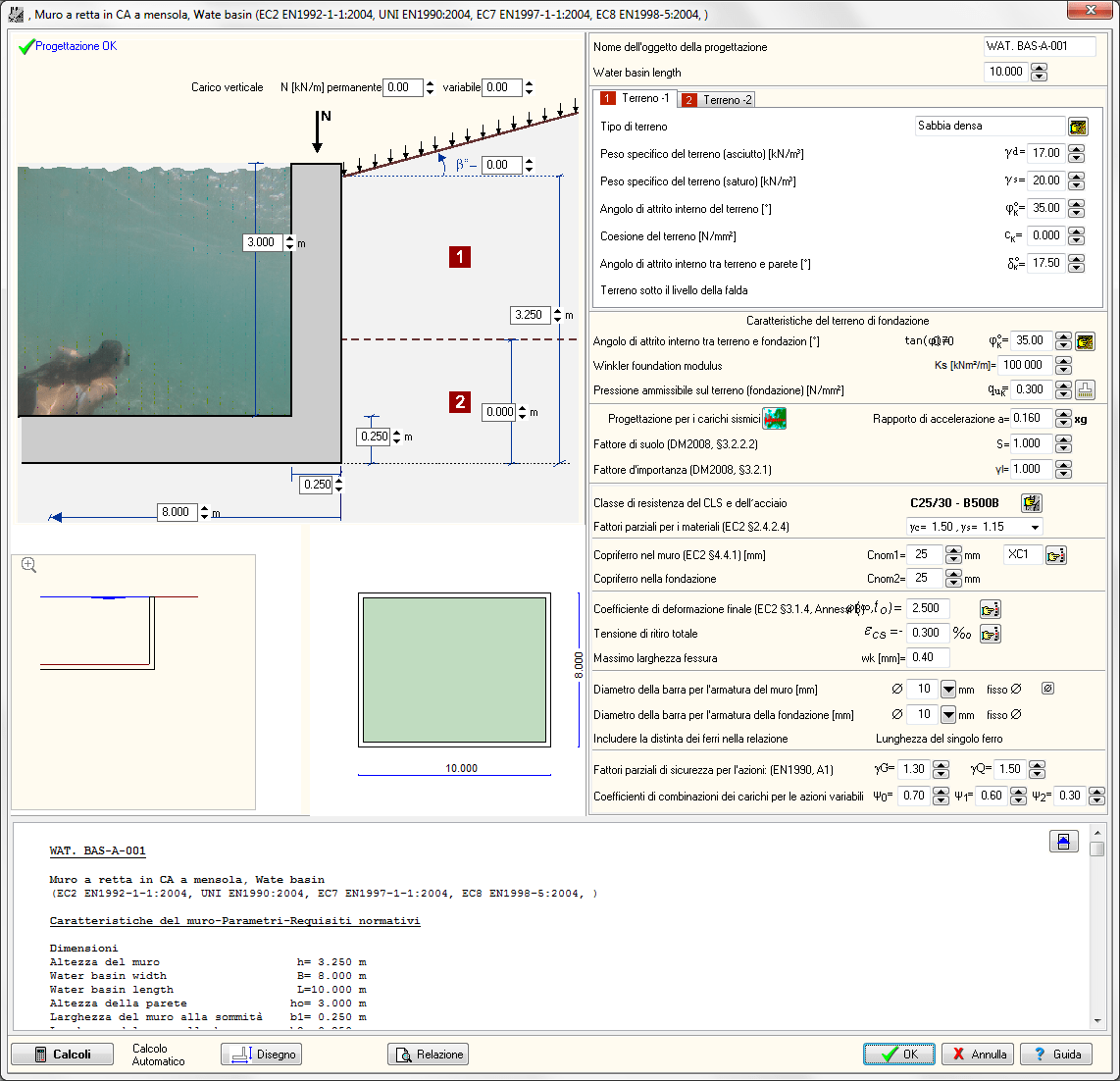
Task: Click the red Terreno 1 marker in the drawing
Action: pyautogui.click(x=460, y=257)
